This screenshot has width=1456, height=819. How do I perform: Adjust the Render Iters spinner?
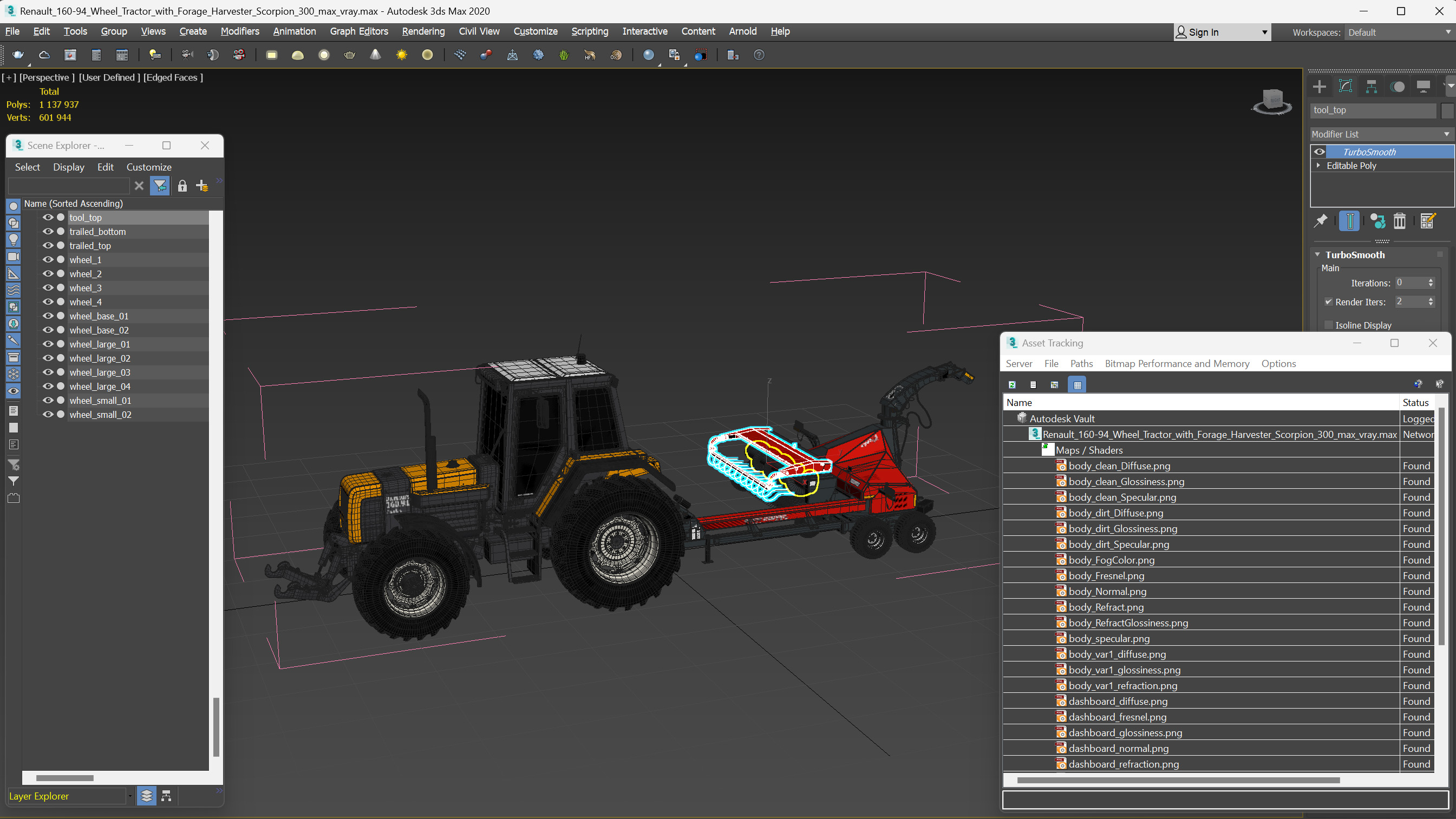click(x=1431, y=302)
